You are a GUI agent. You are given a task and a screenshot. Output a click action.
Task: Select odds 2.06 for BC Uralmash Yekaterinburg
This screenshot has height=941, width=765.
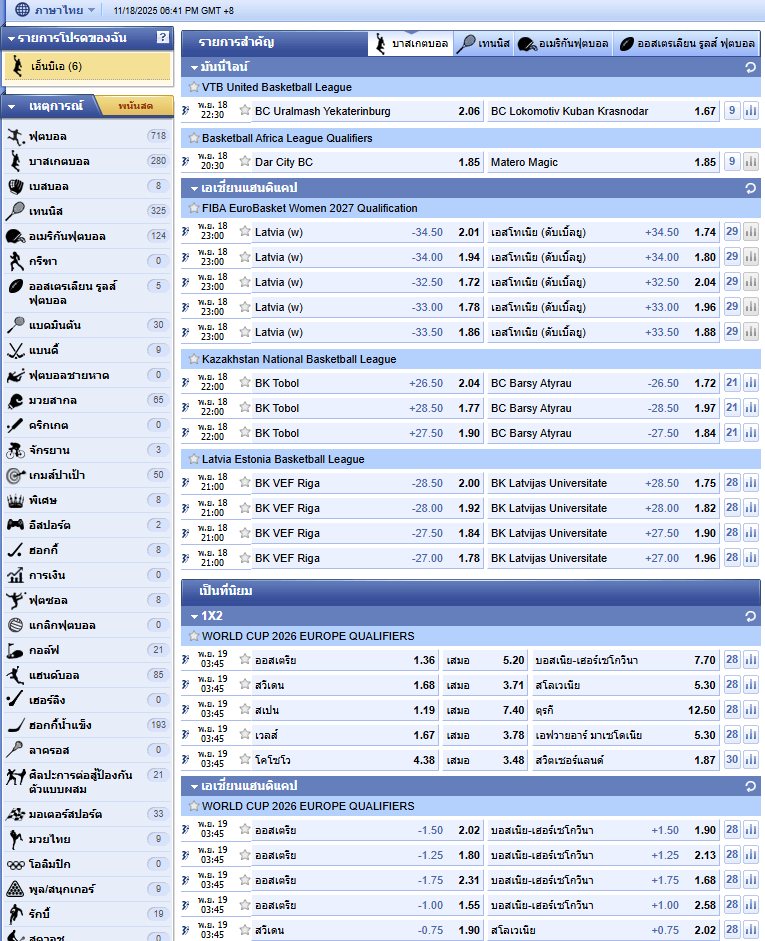tap(468, 111)
